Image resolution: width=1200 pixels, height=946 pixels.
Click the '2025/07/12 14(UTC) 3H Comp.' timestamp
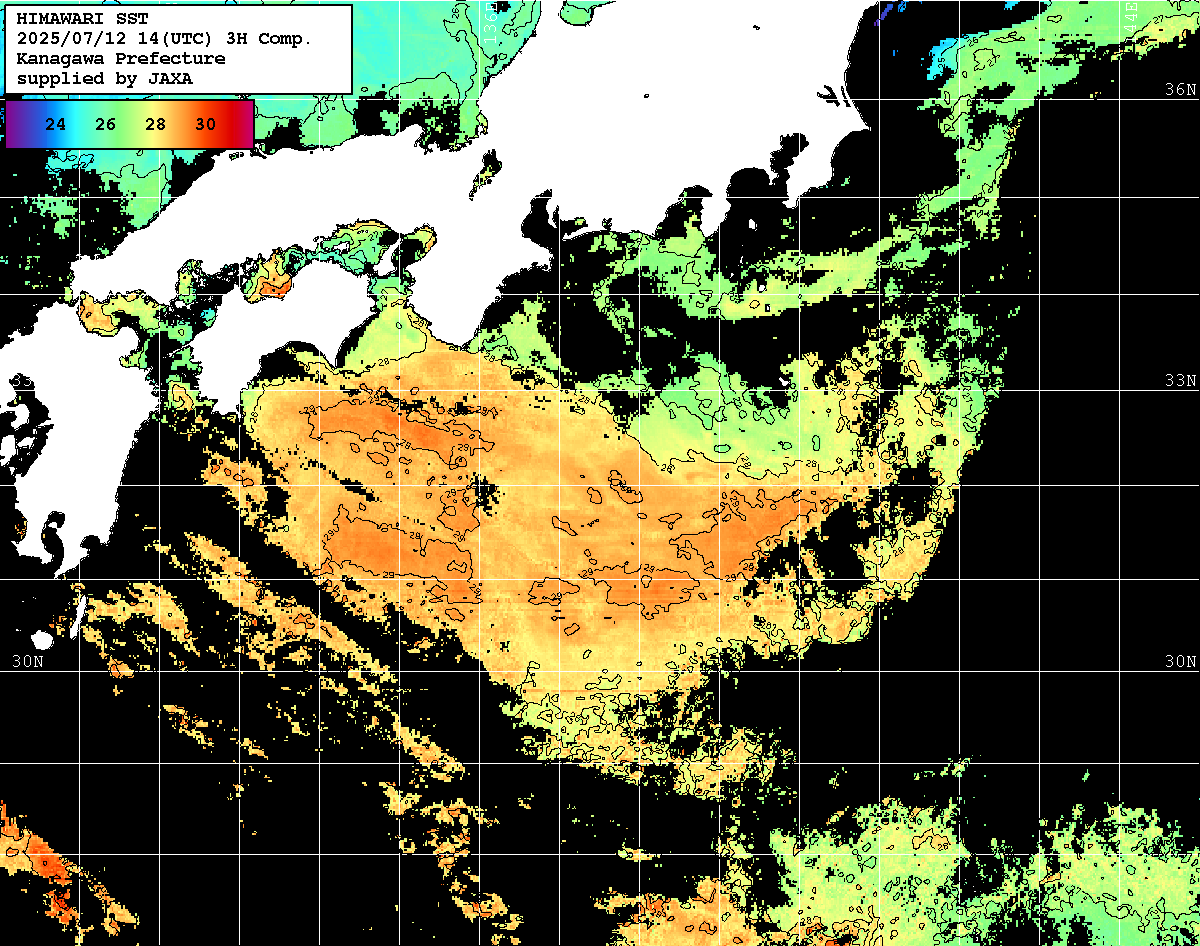click(x=164, y=39)
